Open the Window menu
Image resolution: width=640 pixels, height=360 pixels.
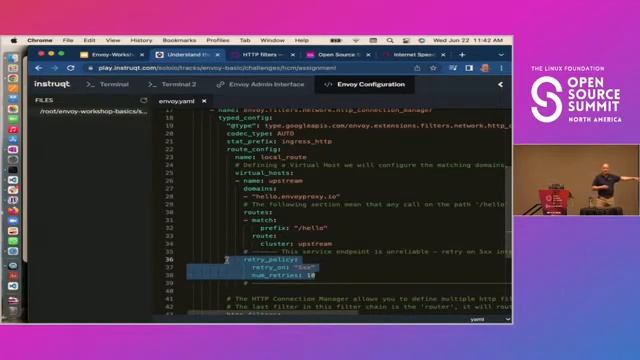click(x=272, y=40)
